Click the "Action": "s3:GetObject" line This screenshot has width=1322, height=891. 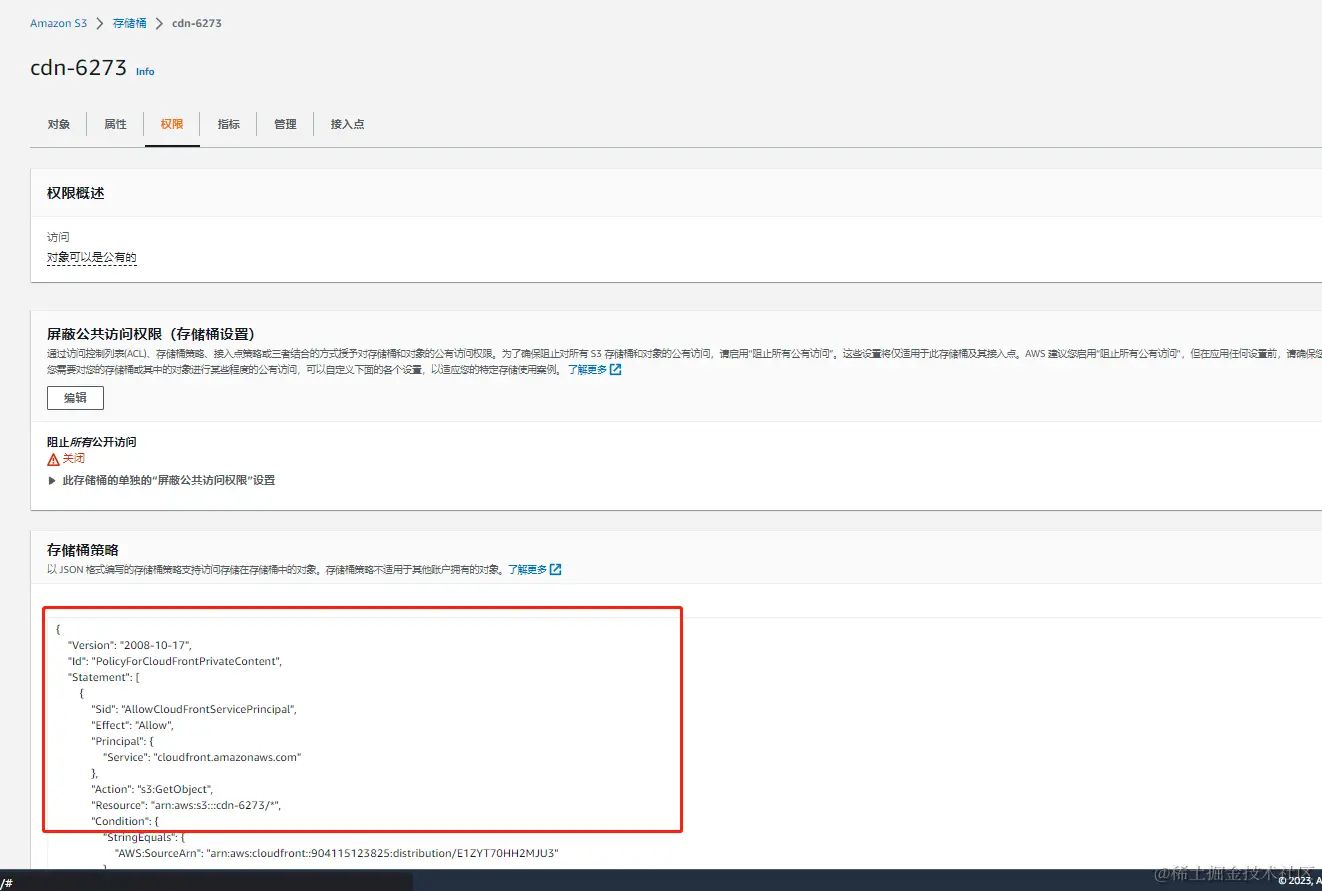[152, 789]
